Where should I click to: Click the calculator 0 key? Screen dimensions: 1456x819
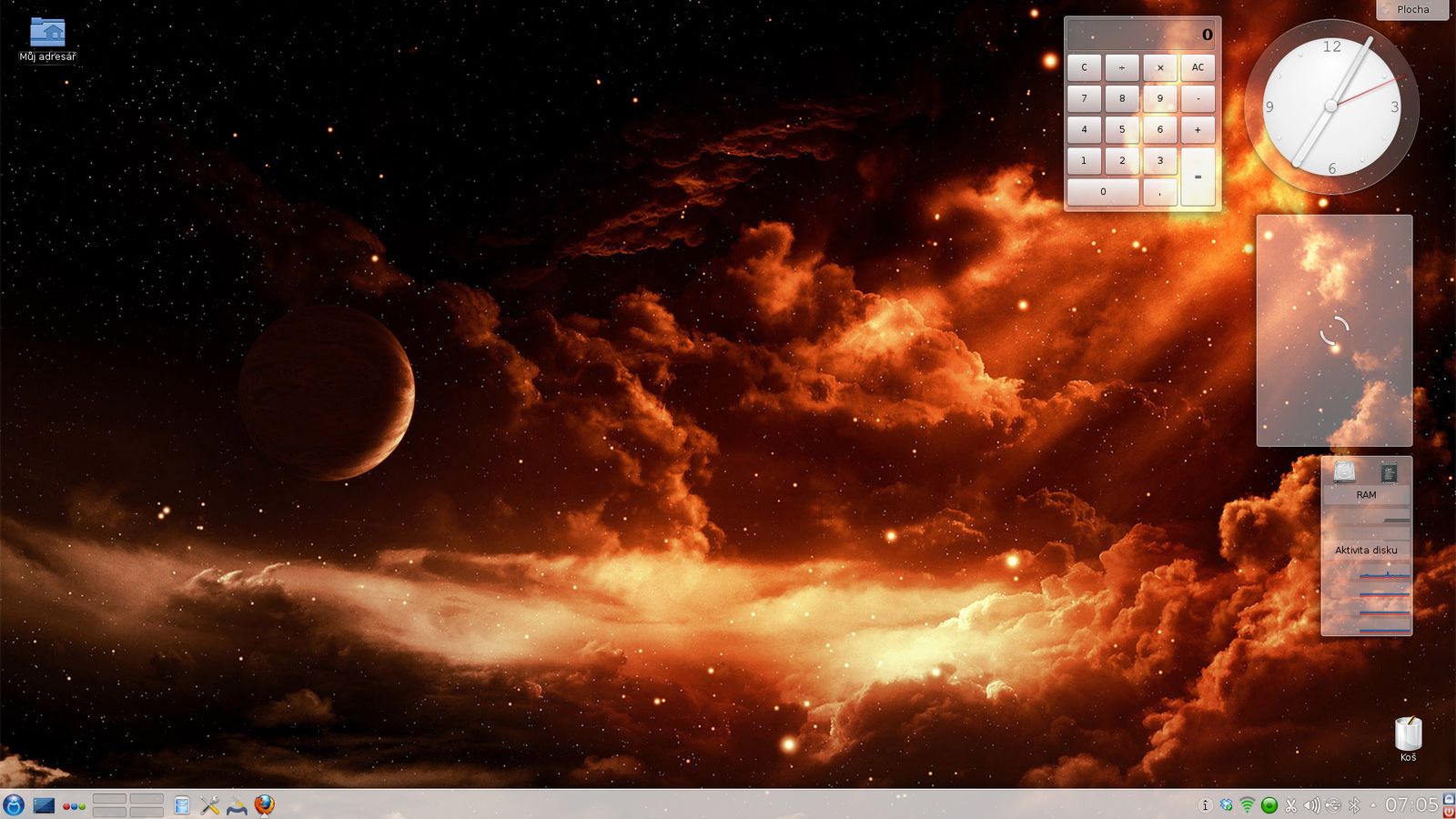(1103, 192)
